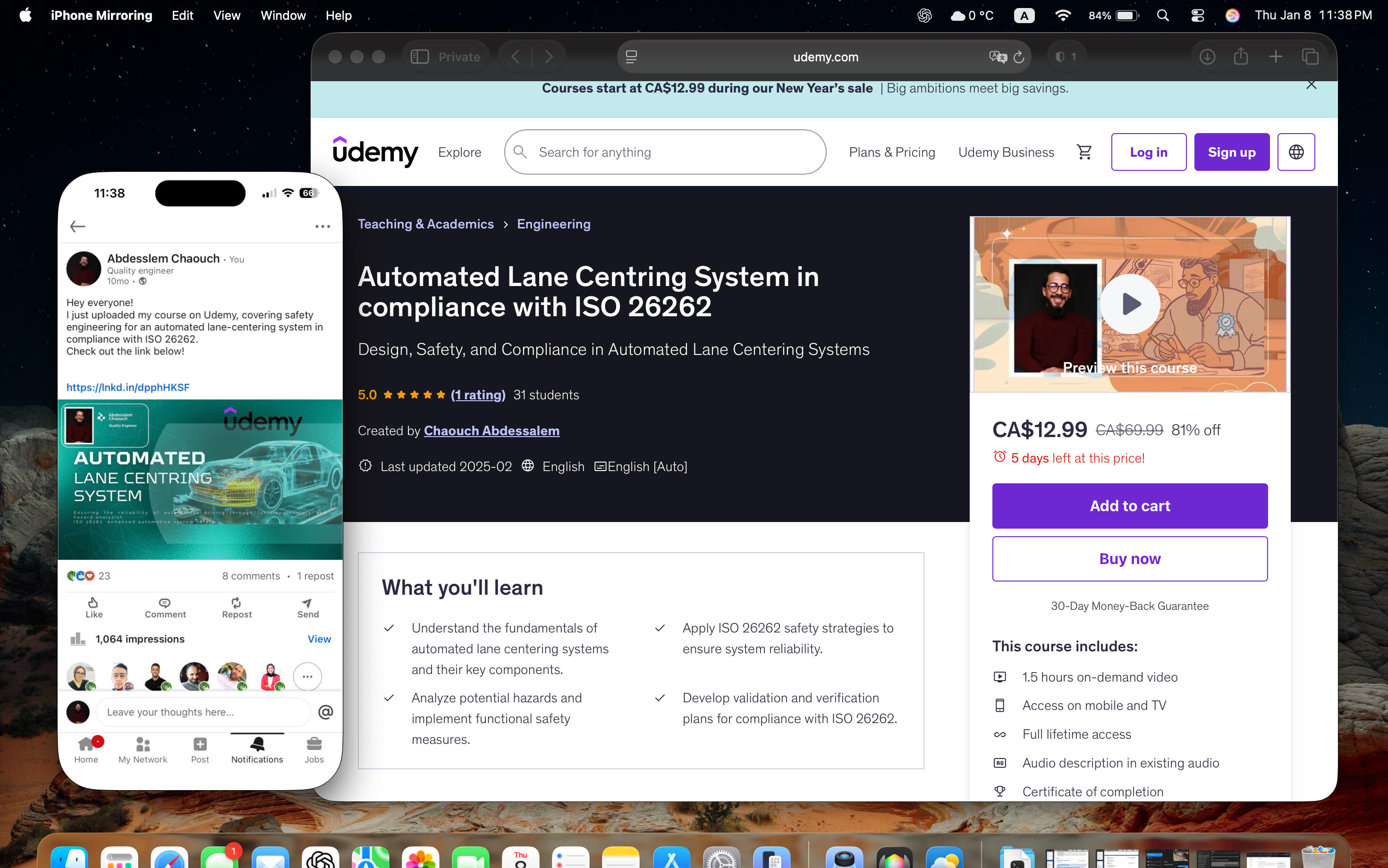
Task: Open the post's three-dot options menu
Action: pos(322,226)
